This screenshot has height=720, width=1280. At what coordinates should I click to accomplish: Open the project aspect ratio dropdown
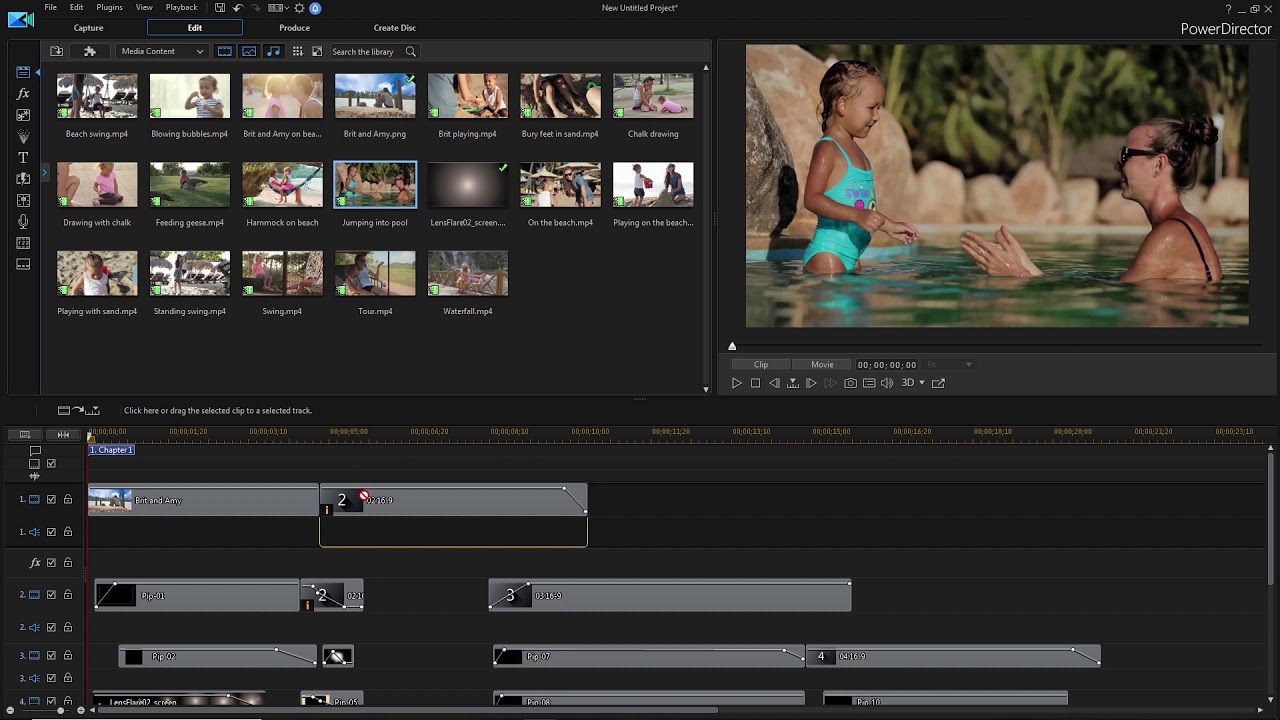pyautogui.click(x=279, y=8)
